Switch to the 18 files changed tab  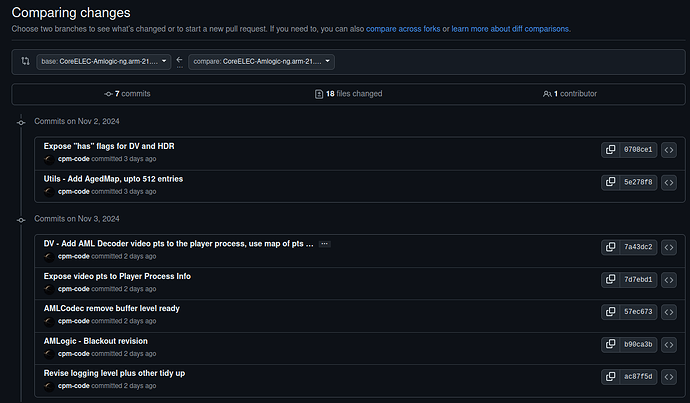click(348, 94)
